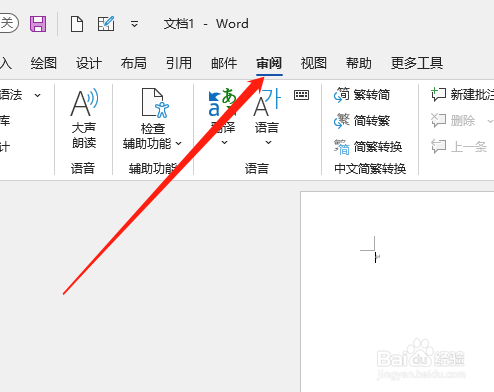
Task: Create a new blank document icon
Action: [x=77, y=24]
